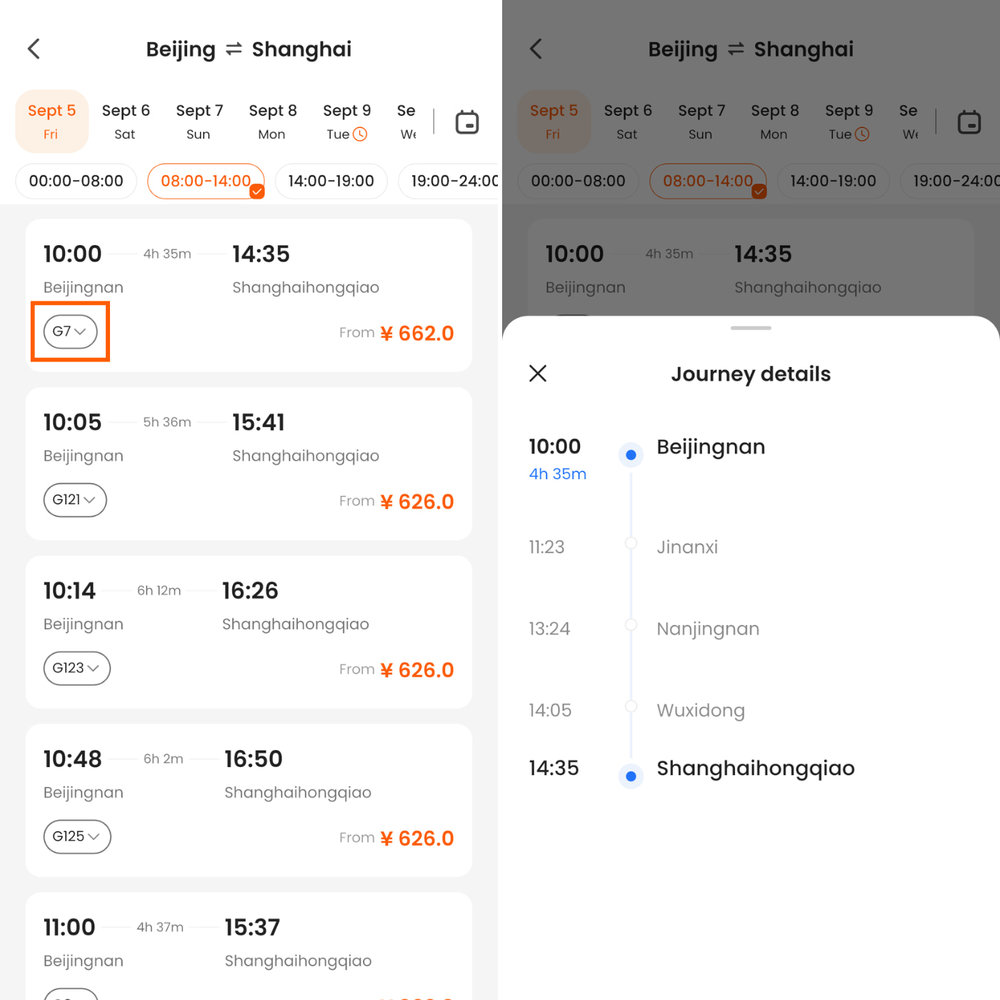The width and height of the screenshot is (1000, 1000).
Task: Expand train G121 details dropdown
Action: click(75, 500)
